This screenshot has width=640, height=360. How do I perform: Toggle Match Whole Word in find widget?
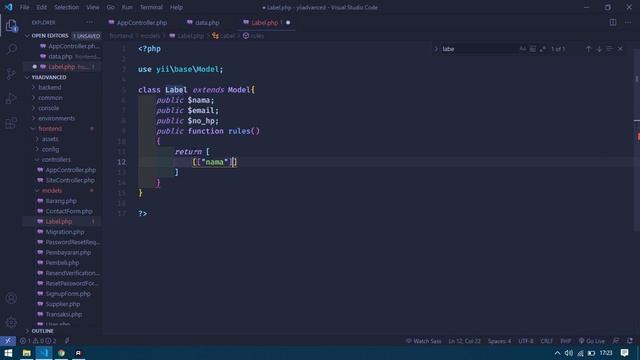(x=533, y=49)
